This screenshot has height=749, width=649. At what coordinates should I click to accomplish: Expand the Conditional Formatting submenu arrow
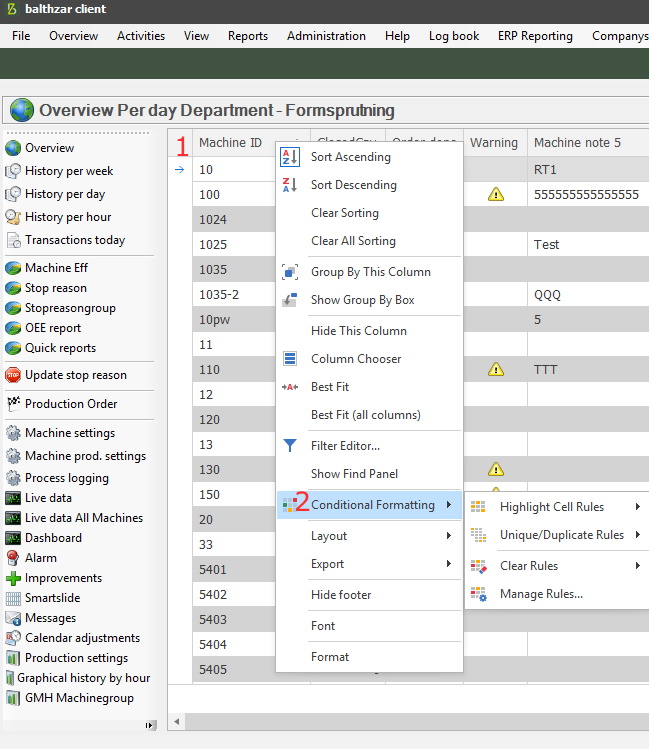[449, 505]
